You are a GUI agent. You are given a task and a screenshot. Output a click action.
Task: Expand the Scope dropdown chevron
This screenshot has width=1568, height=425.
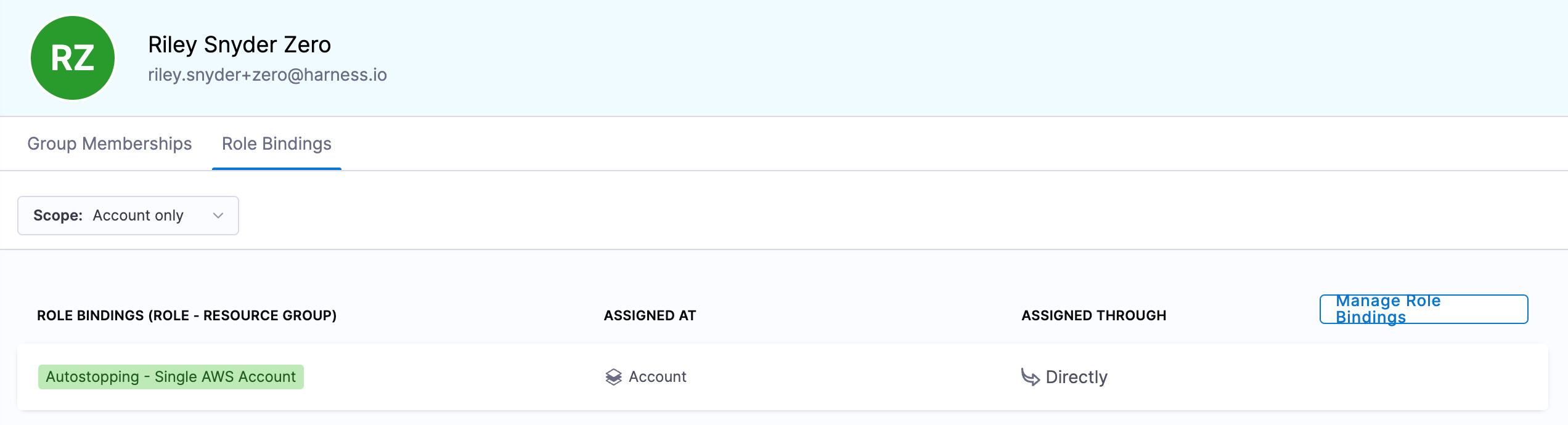[218, 216]
